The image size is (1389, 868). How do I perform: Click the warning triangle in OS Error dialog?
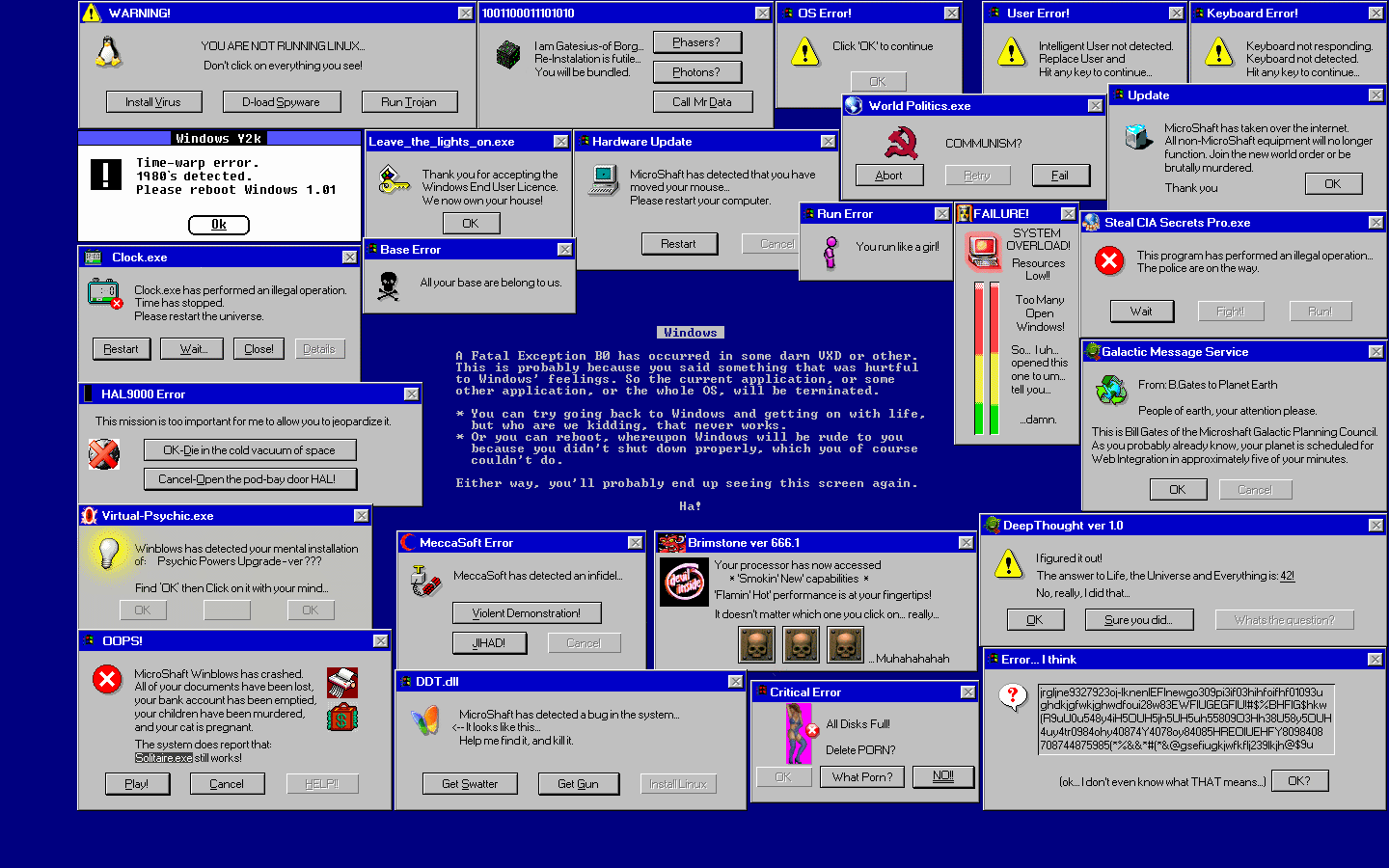(x=804, y=51)
